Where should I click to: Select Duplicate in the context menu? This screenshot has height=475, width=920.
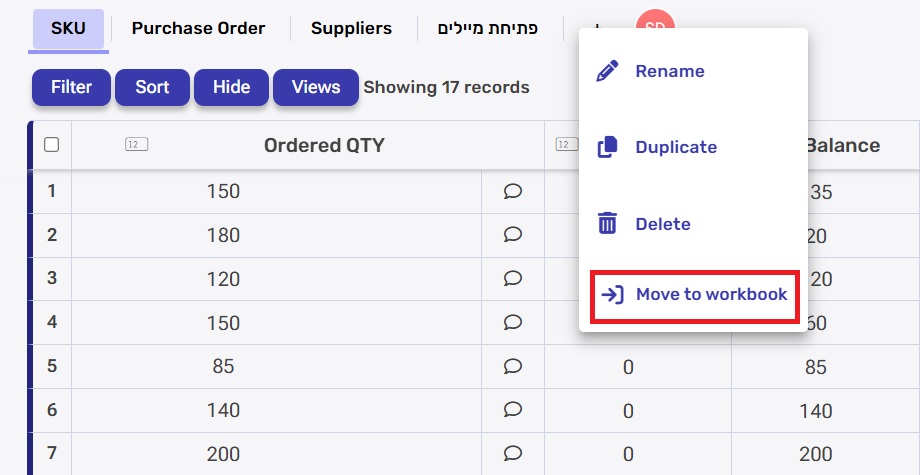point(676,148)
